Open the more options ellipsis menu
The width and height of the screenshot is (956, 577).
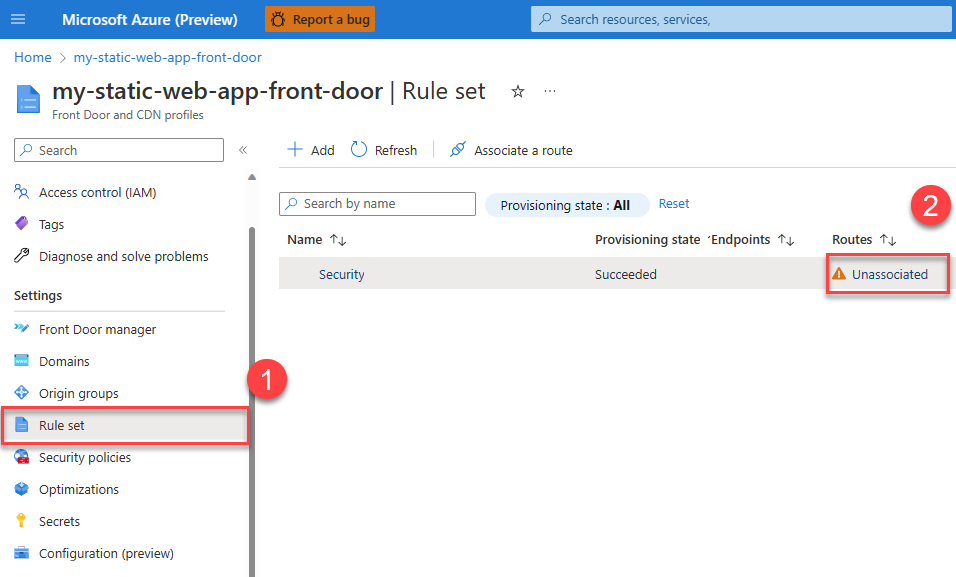pos(549,91)
